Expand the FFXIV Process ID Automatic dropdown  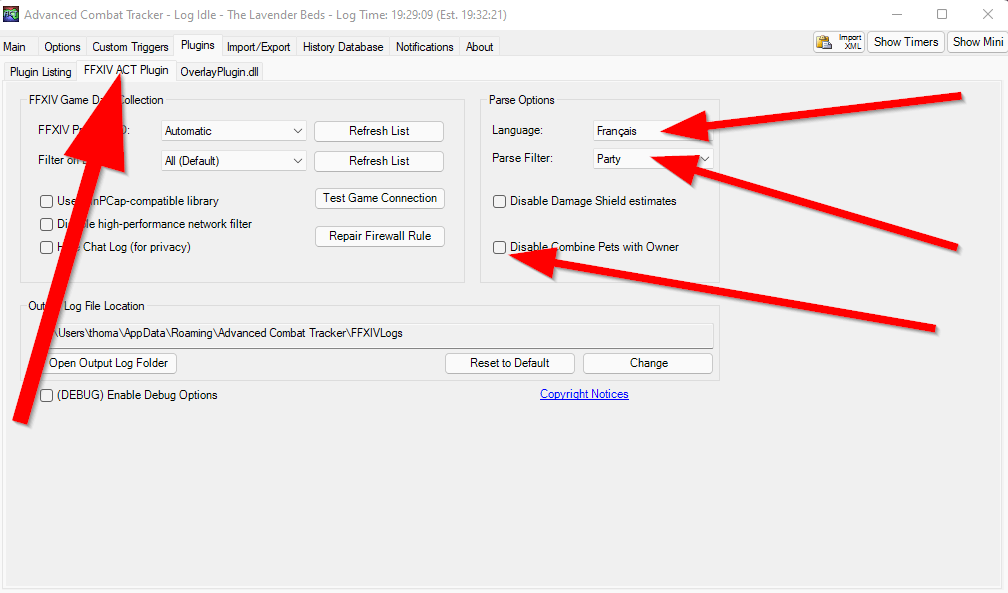click(x=233, y=131)
